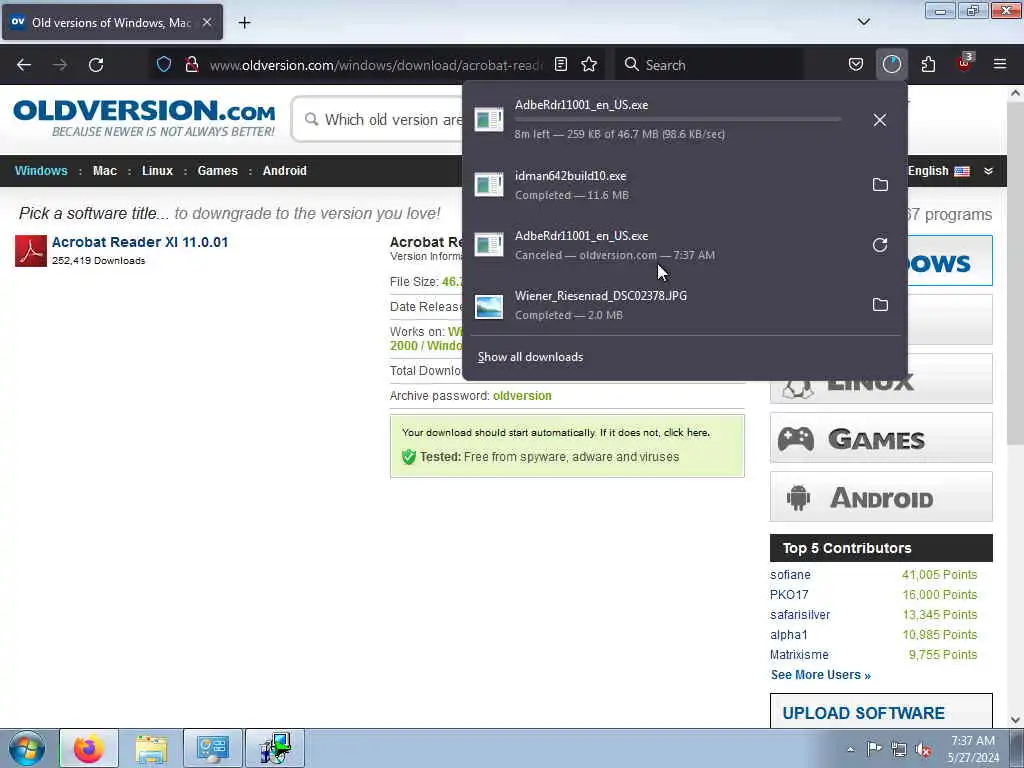Open sofiane contributor profile
Viewport: 1024px width, 768px height.
click(790, 575)
